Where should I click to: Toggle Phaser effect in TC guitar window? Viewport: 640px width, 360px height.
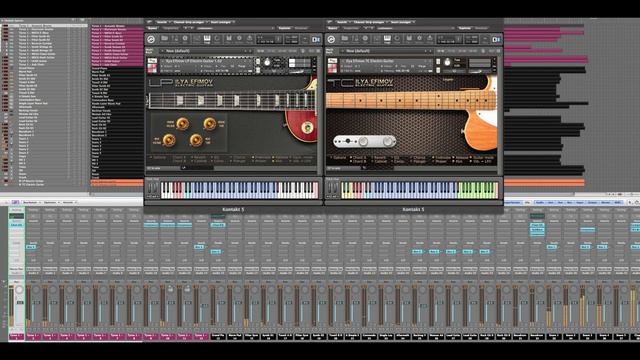pos(439,162)
